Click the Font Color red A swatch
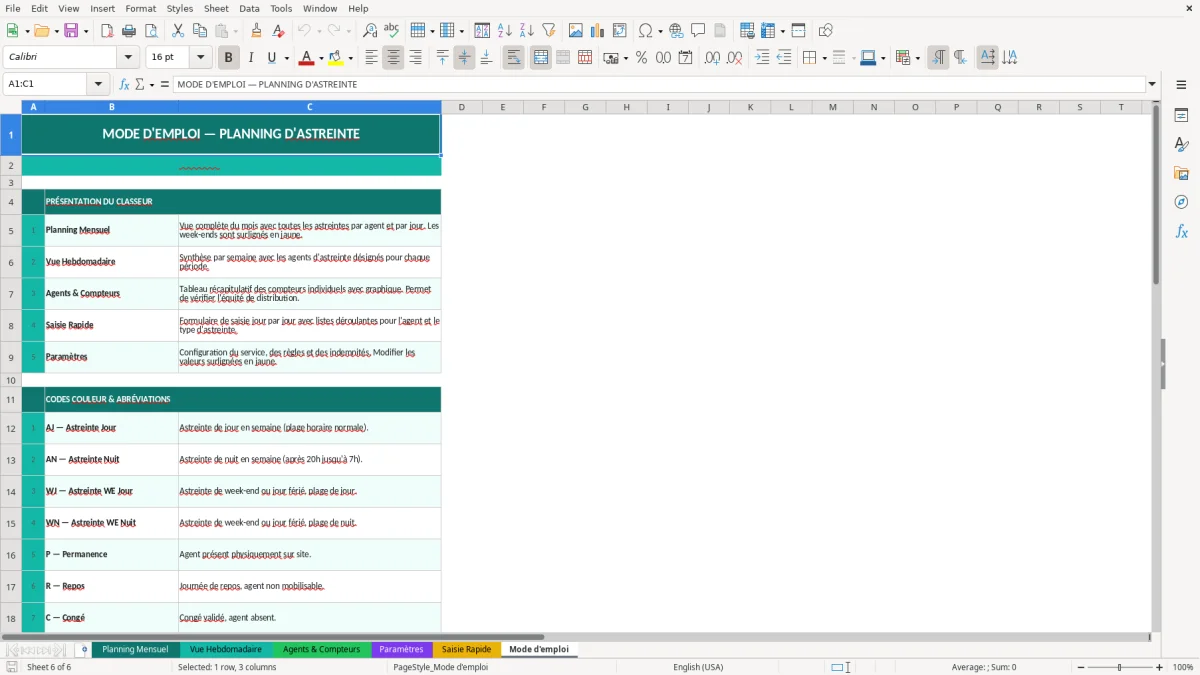1200x675 pixels. point(307,58)
